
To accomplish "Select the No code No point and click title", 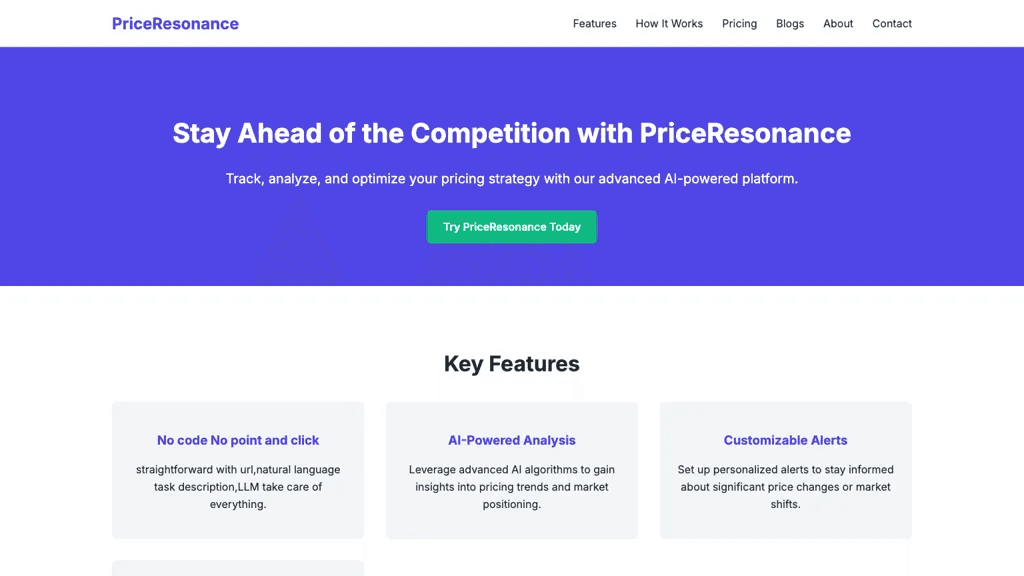I will 238,440.
